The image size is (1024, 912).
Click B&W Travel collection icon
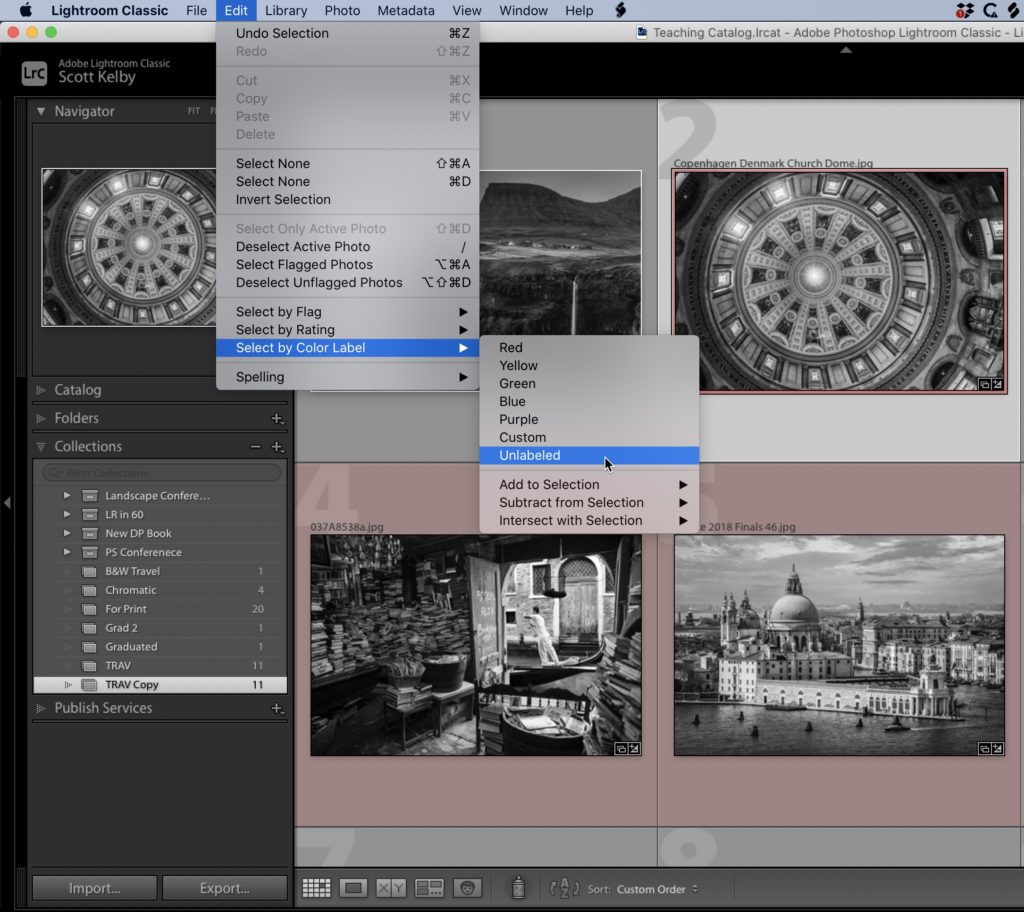coord(89,572)
